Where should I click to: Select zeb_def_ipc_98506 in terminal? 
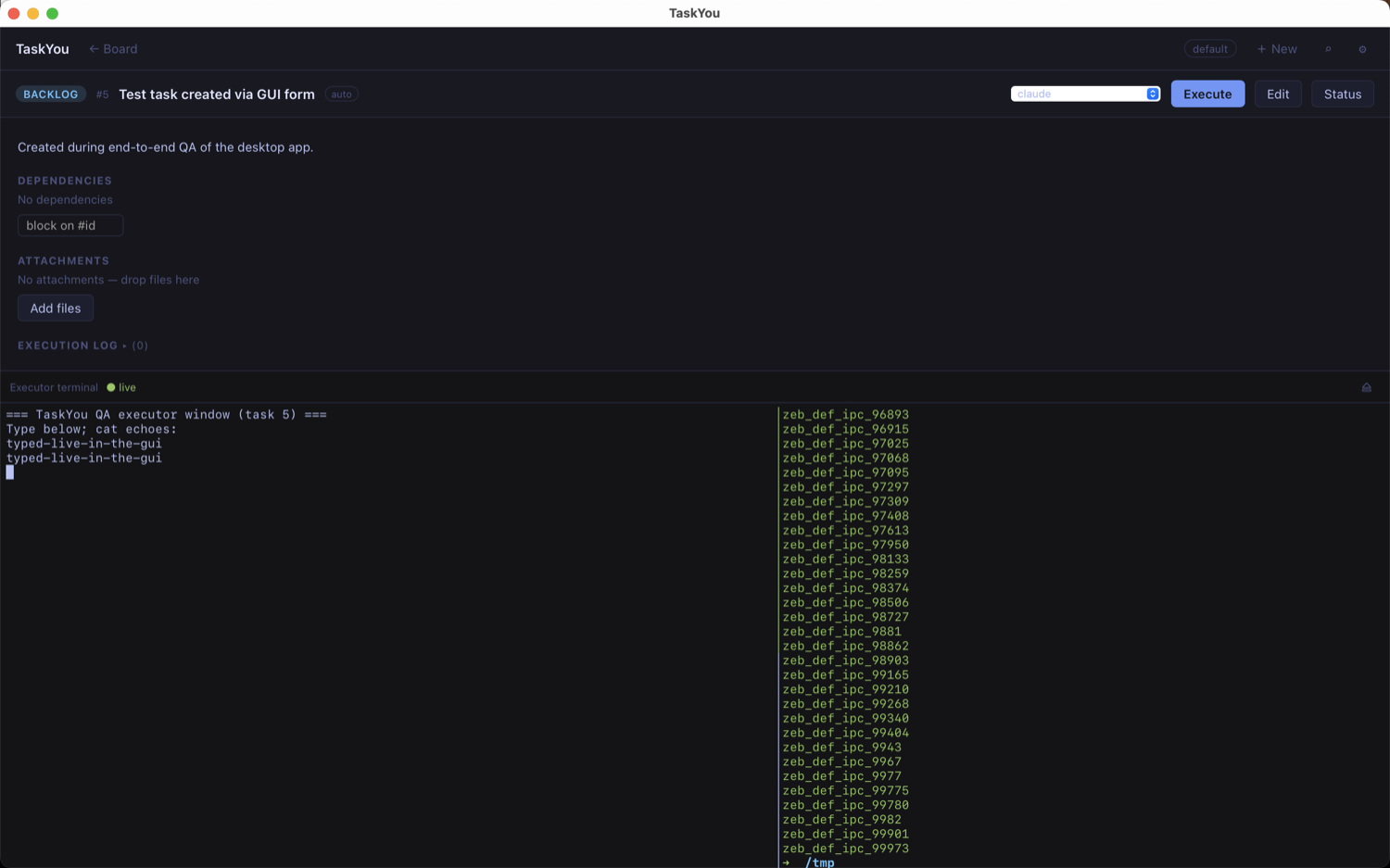coord(845,603)
